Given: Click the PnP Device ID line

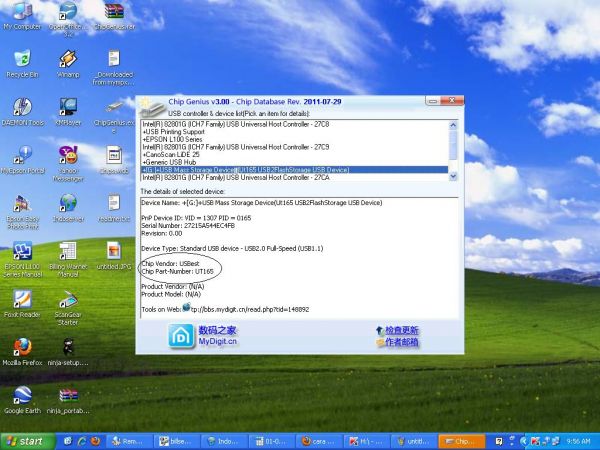Looking at the screenshot, I should [196, 218].
